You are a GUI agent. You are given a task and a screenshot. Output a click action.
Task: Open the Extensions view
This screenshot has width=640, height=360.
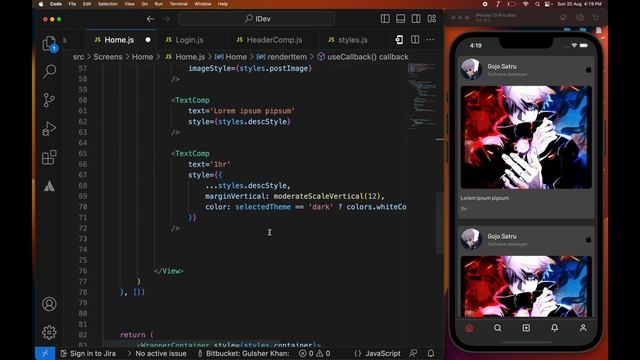pyautogui.click(x=49, y=158)
